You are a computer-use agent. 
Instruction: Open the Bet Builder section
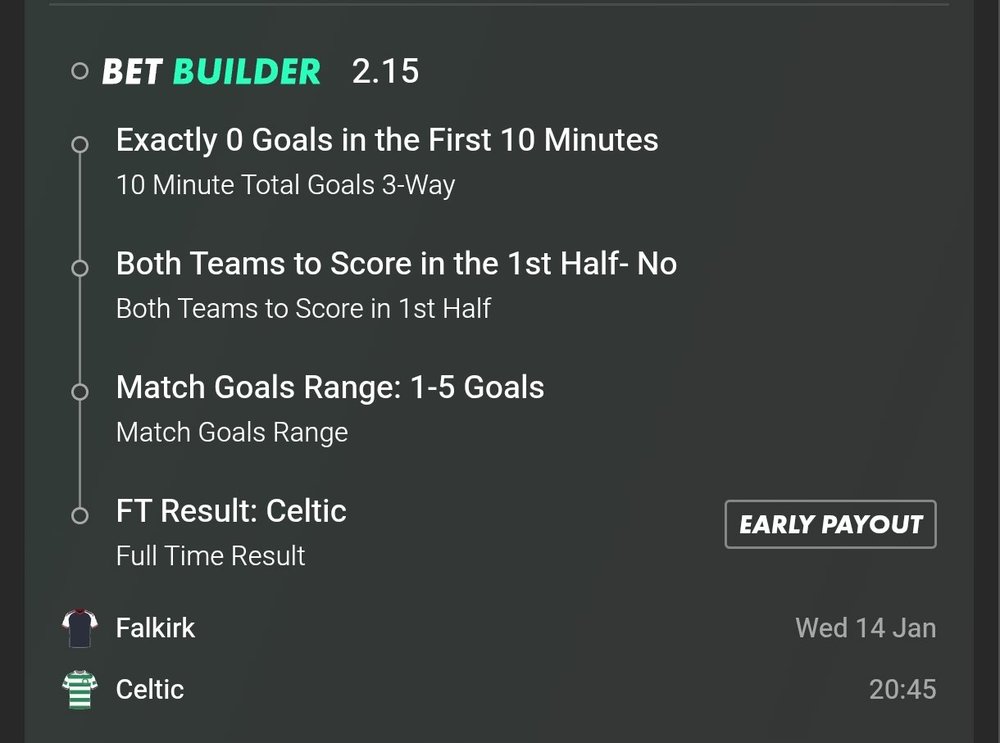210,70
